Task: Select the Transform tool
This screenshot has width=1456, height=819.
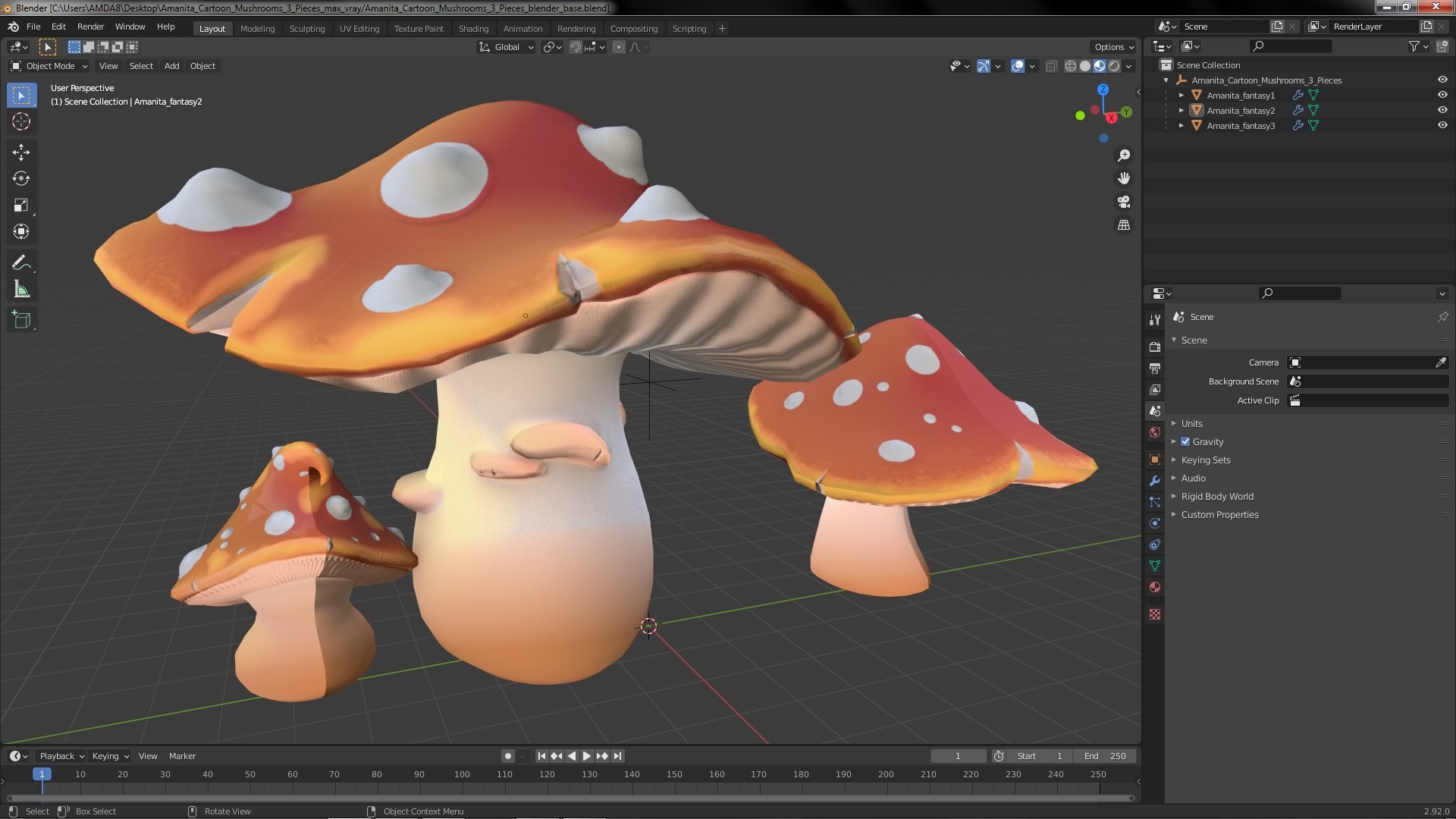Action: pos(21,232)
